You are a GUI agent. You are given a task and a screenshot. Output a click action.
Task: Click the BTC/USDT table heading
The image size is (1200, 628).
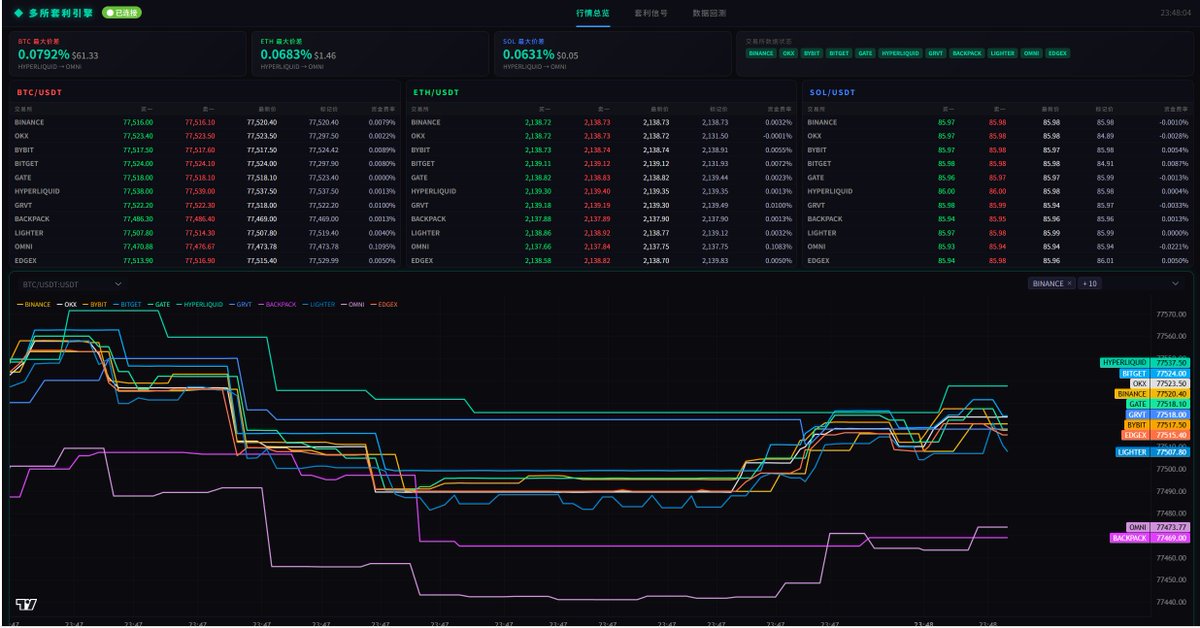[x=39, y=92]
